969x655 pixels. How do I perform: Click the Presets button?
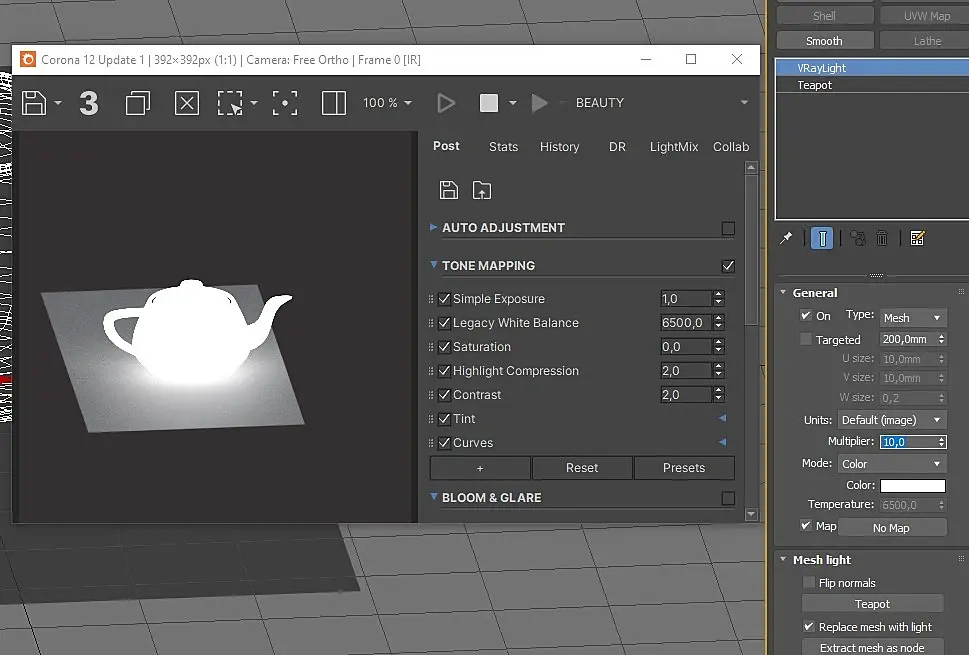coord(684,468)
